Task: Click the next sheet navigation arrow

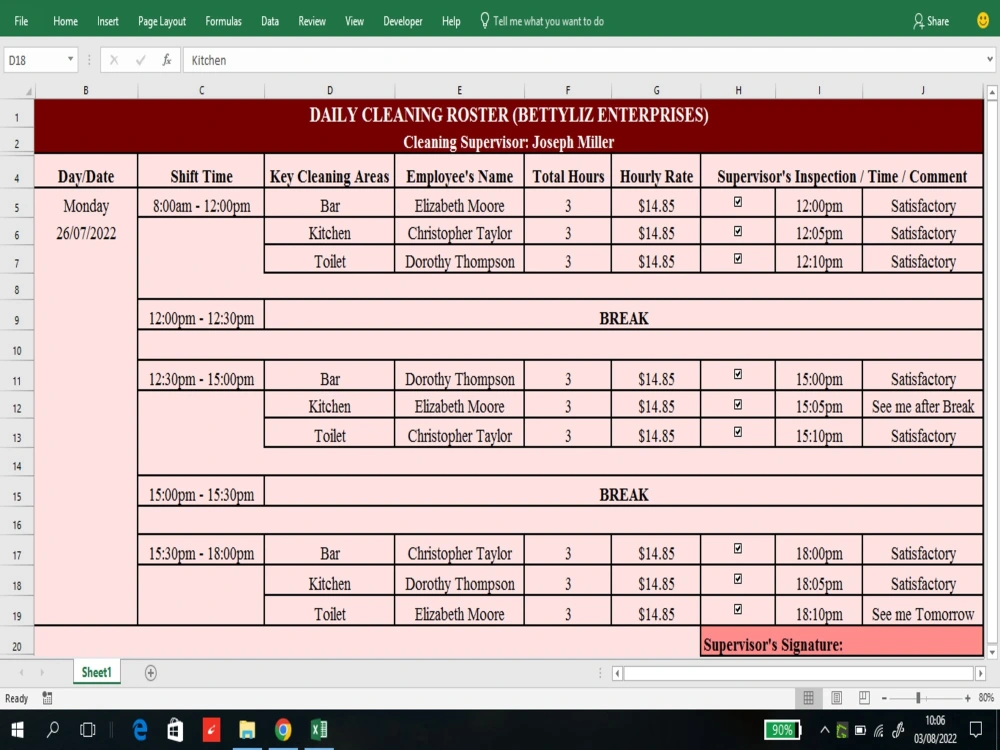Action: pyautogui.click(x=43, y=673)
